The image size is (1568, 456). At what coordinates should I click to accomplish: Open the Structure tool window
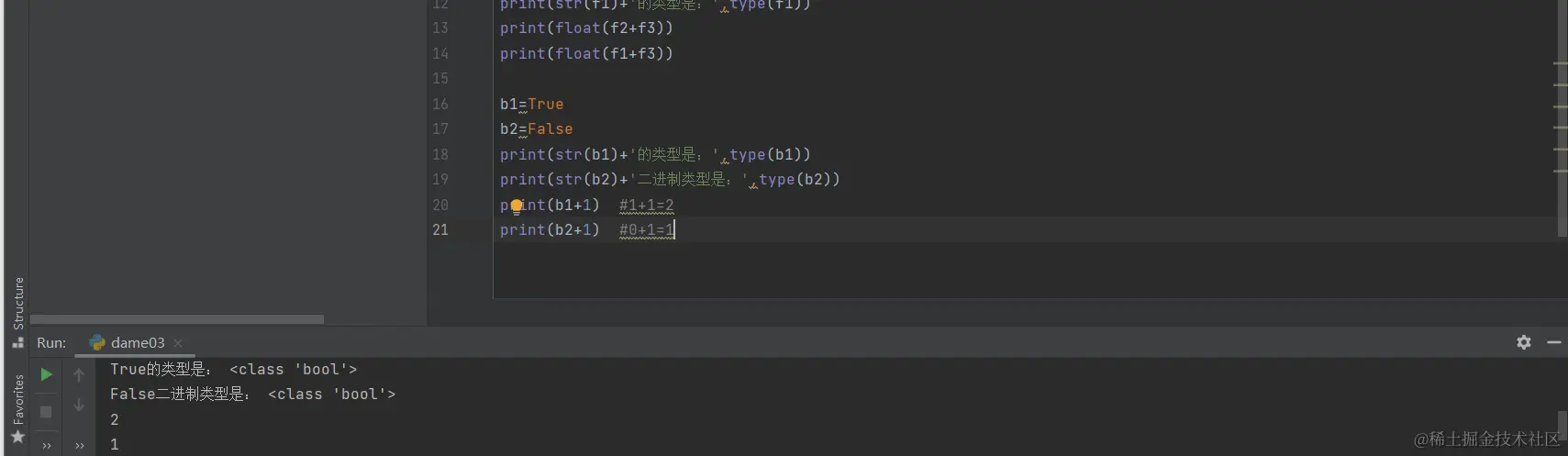(17, 311)
